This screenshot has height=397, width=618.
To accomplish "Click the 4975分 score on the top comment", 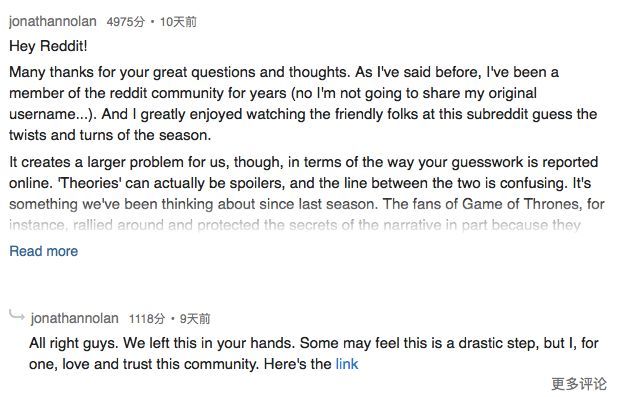I will click(126, 22).
